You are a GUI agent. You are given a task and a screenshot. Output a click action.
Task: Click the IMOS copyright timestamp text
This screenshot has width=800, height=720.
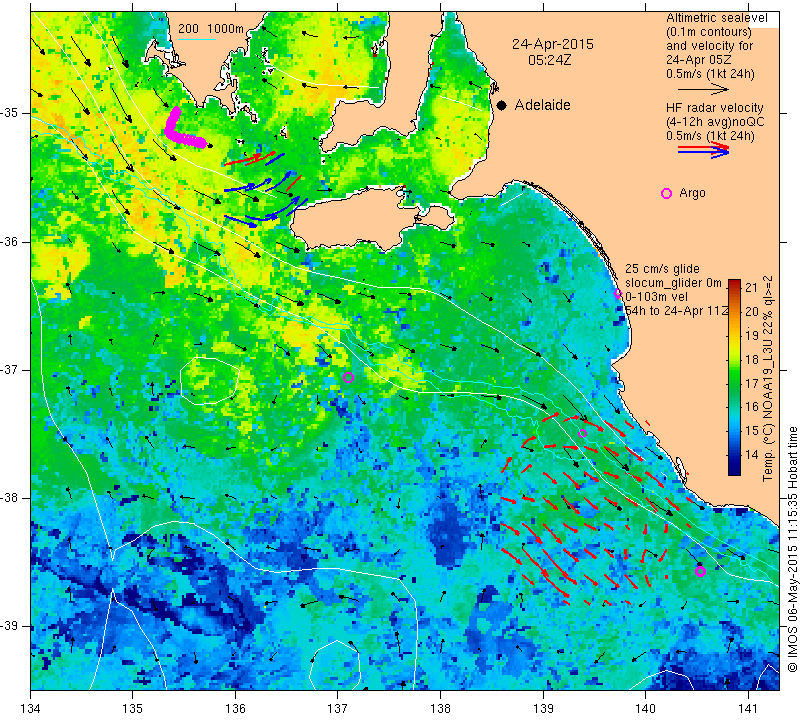792,549
